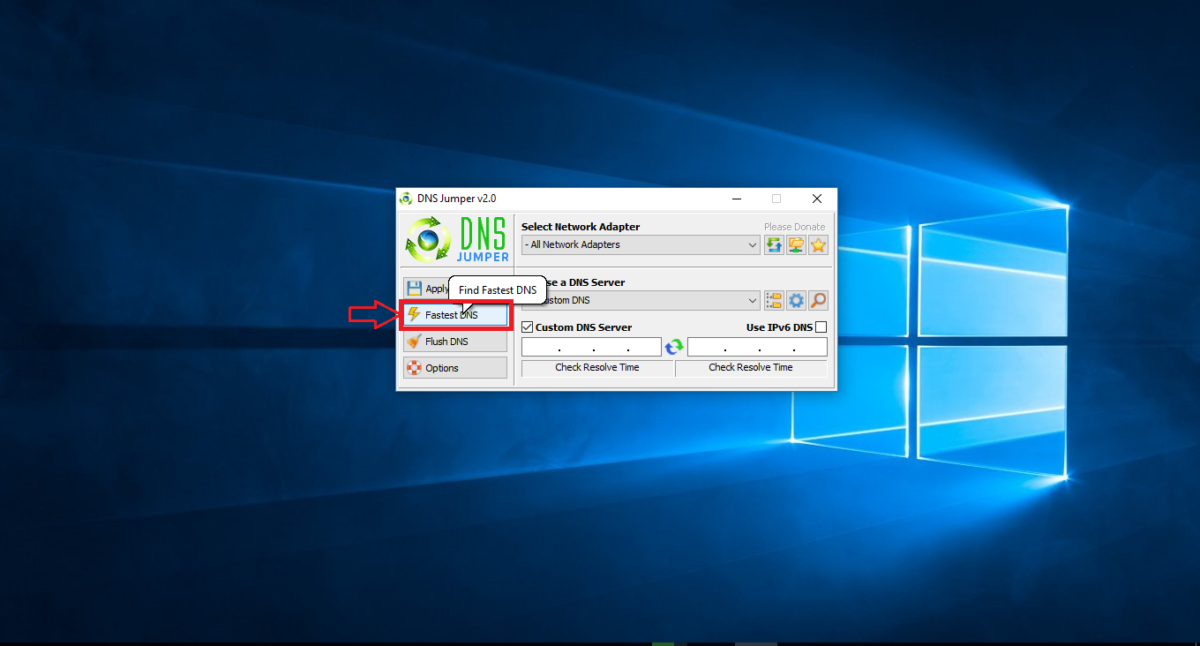Enable the Use IPv6 DNS checkbox
The height and width of the screenshot is (646, 1200).
(821, 327)
